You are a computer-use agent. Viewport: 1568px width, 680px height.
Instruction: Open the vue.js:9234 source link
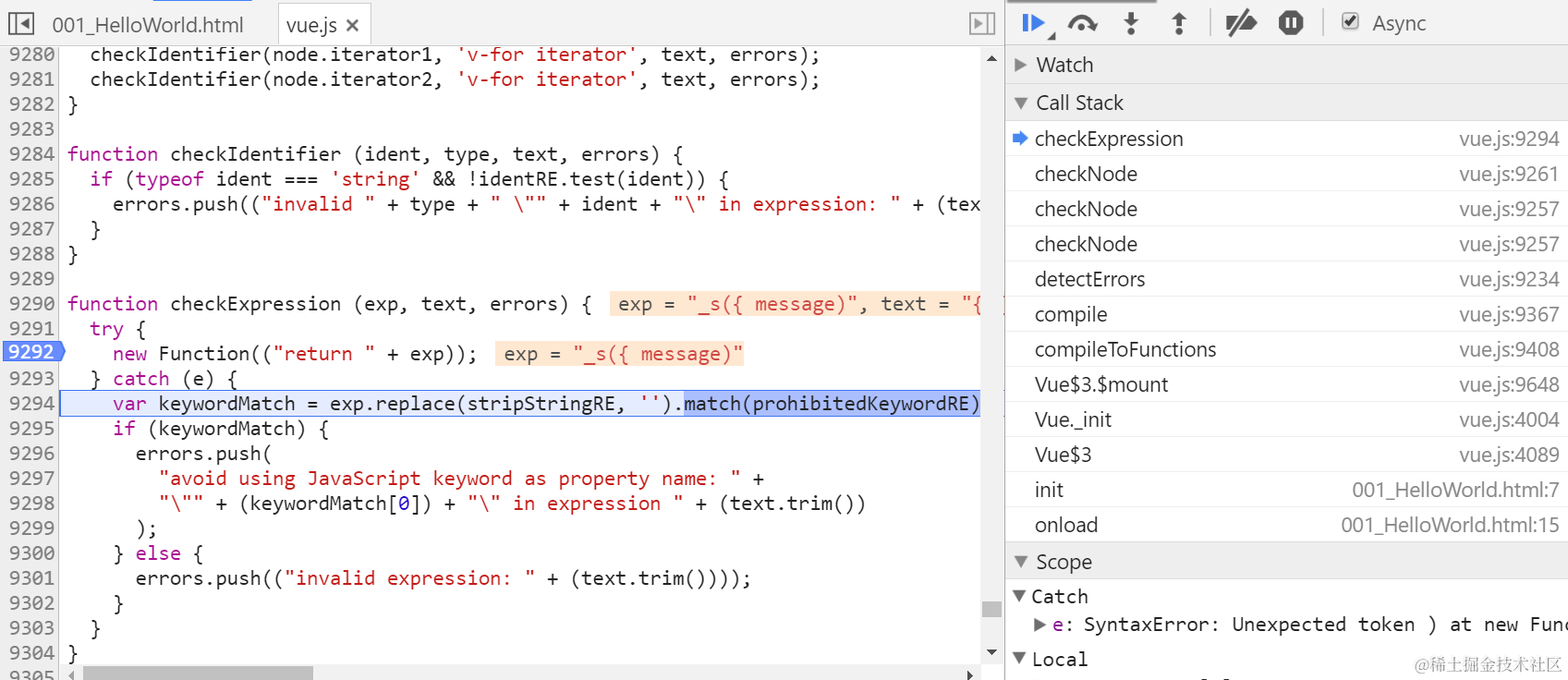(x=1509, y=279)
